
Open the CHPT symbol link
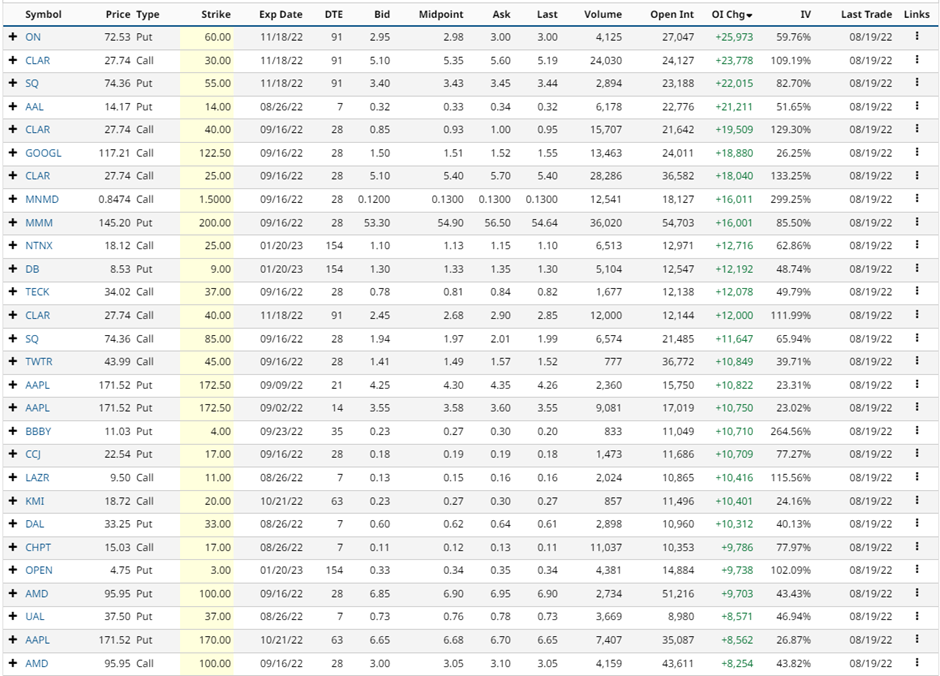click(38, 547)
